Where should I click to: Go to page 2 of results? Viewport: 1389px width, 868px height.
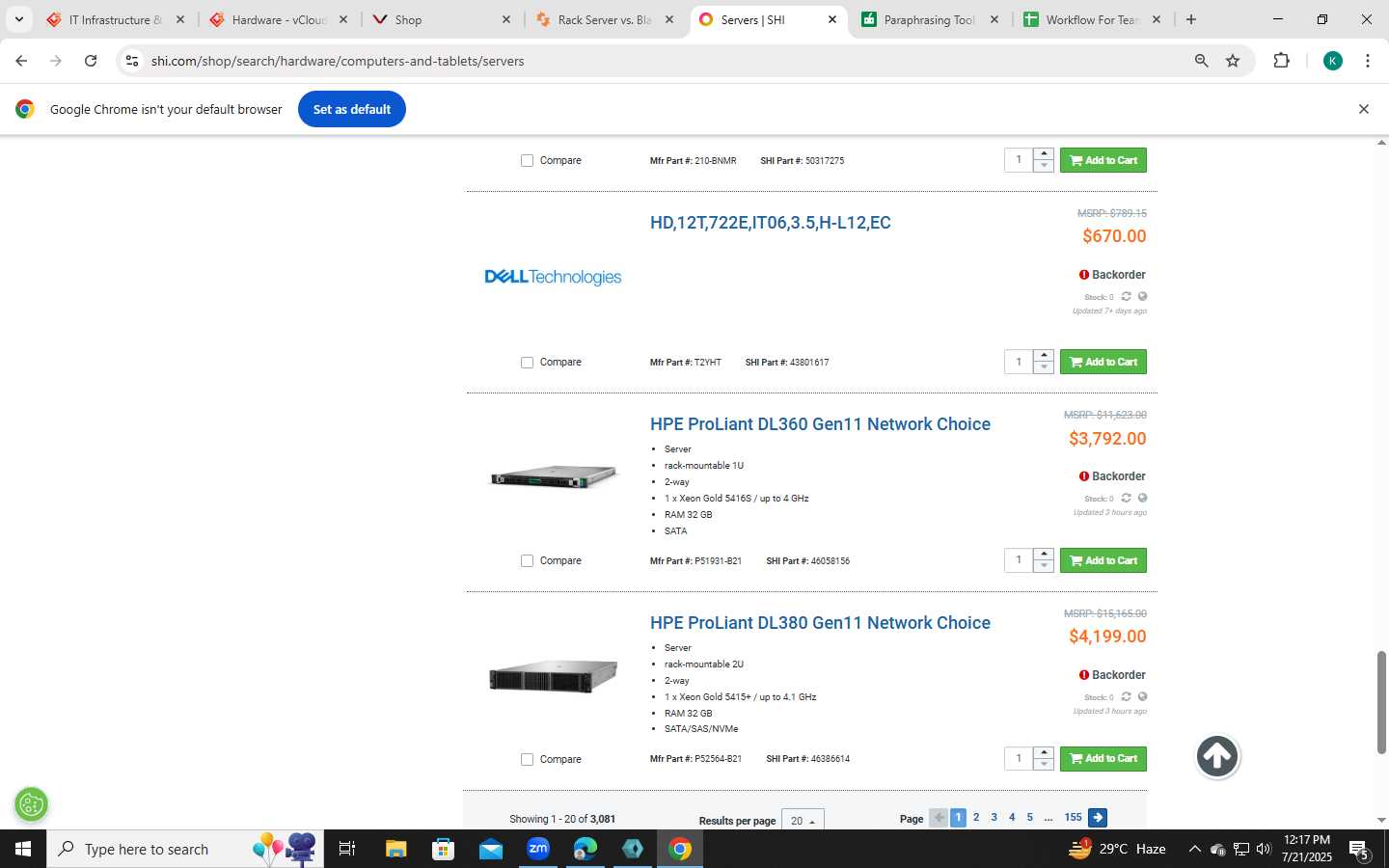tap(976, 818)
